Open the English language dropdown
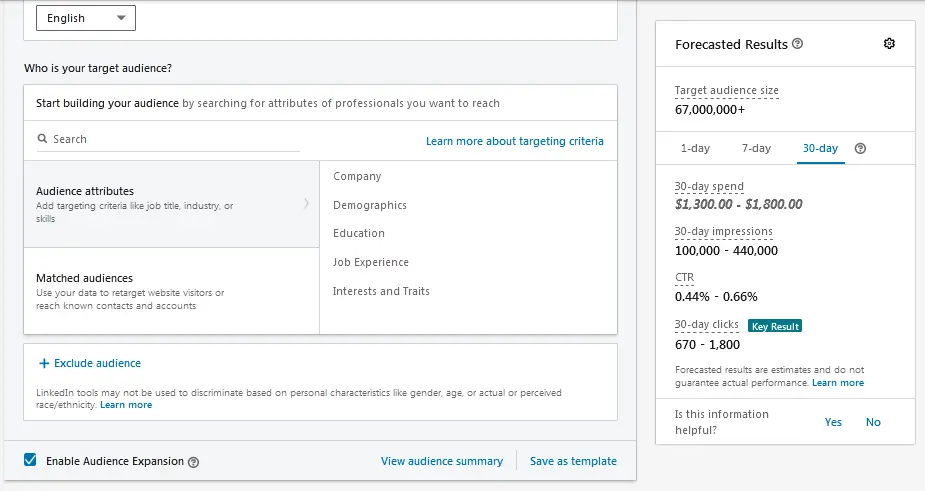 click(85, 18)
